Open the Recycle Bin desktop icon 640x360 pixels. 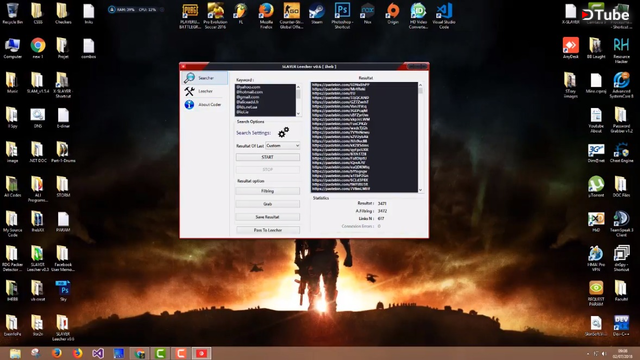point(13,14)
